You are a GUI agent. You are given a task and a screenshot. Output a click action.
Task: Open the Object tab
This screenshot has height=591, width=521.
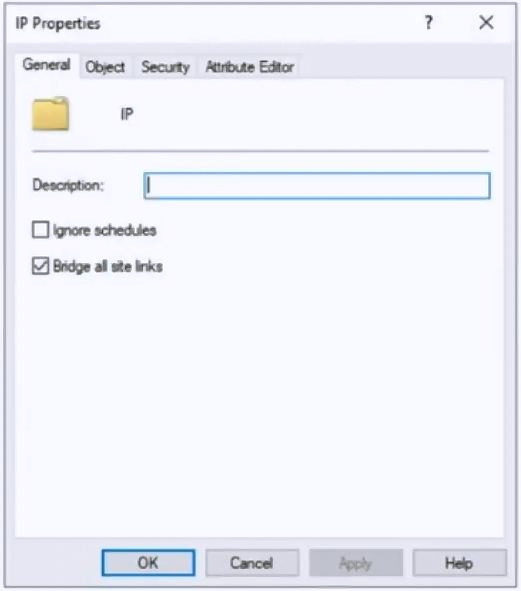[x=105, y=67]
